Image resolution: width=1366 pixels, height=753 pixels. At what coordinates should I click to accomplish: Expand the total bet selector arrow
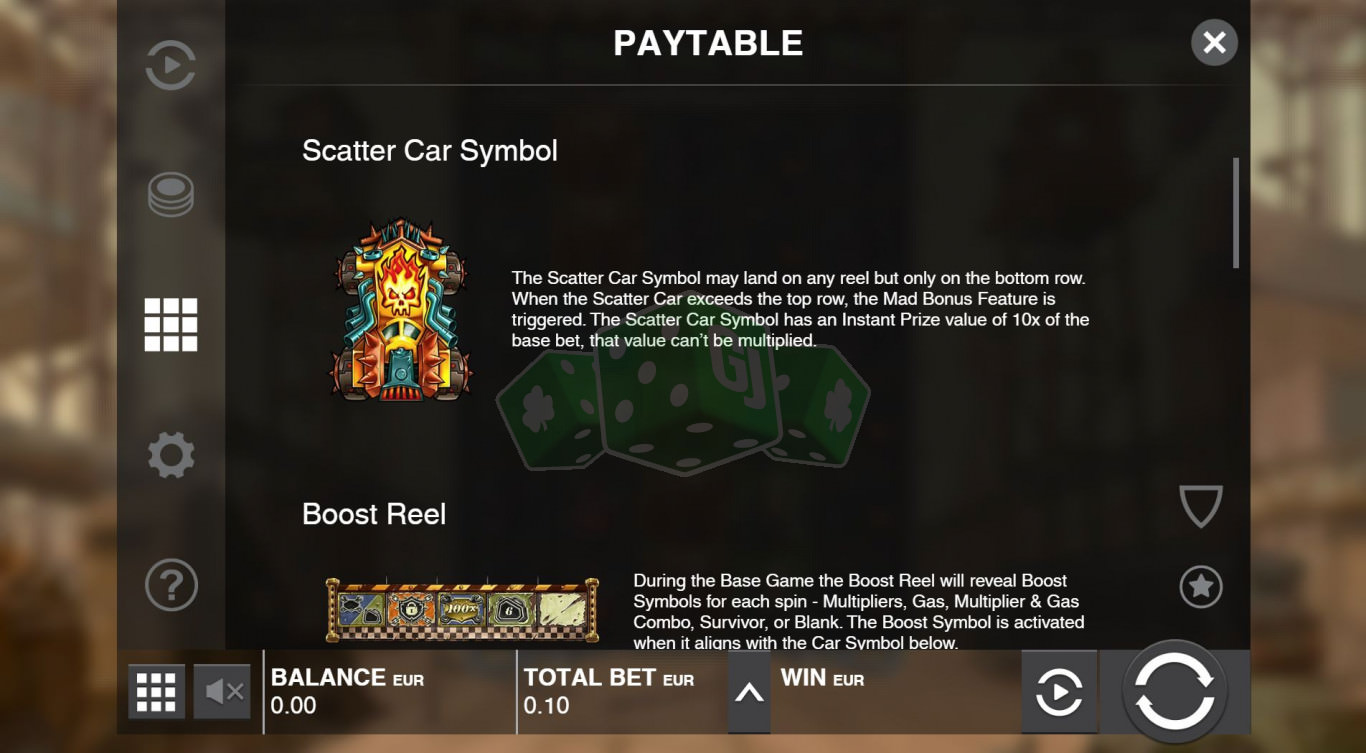tap(749, 693)
